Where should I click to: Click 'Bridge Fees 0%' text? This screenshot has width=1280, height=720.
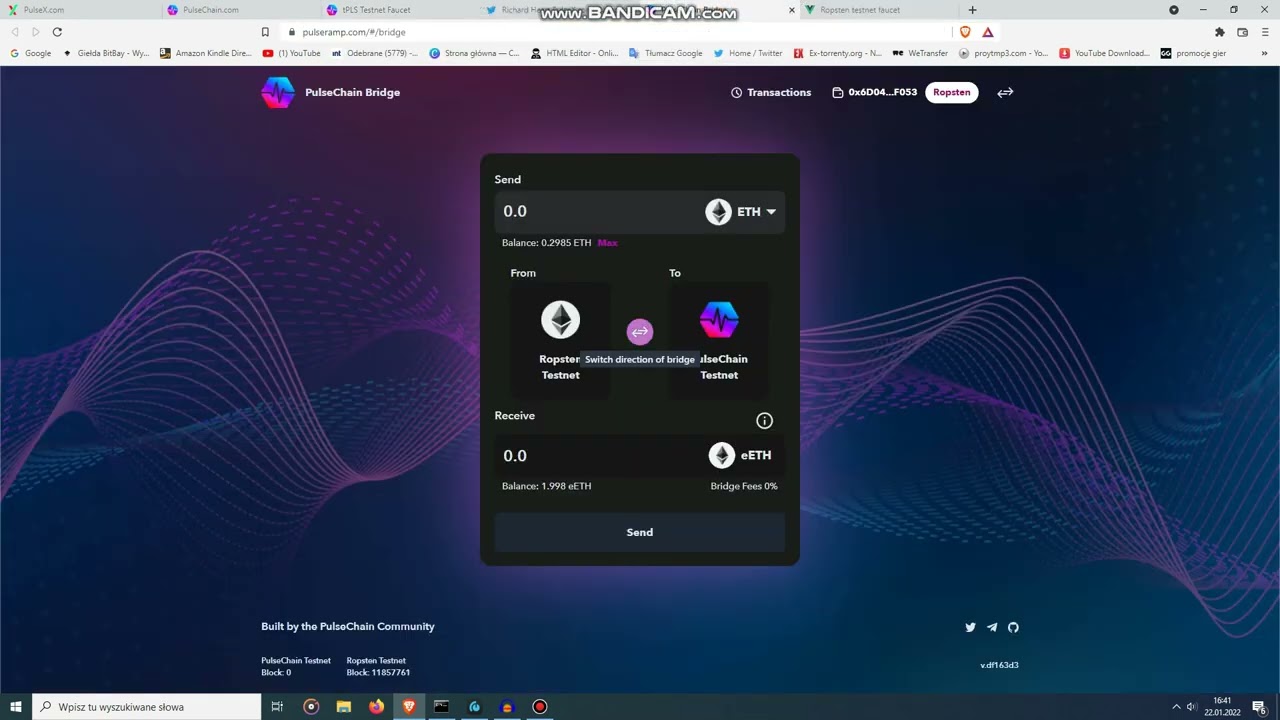pos(744,486)
